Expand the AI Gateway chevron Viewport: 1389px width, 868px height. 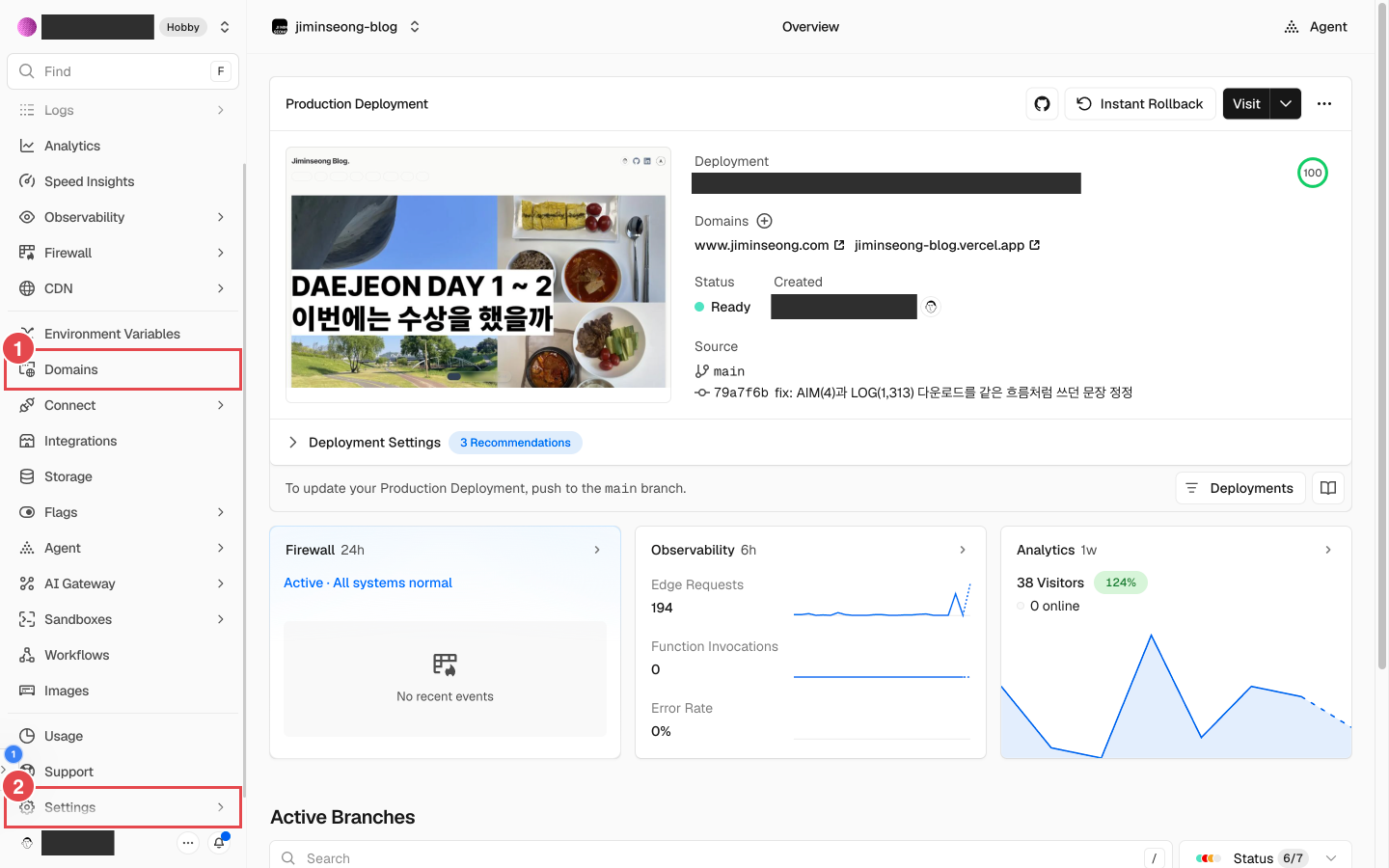(x=221, y=583)
